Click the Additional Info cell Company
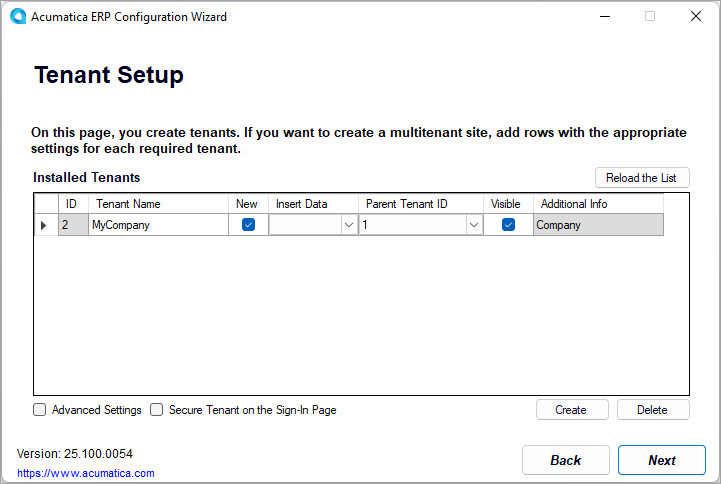 pos(598,225)
